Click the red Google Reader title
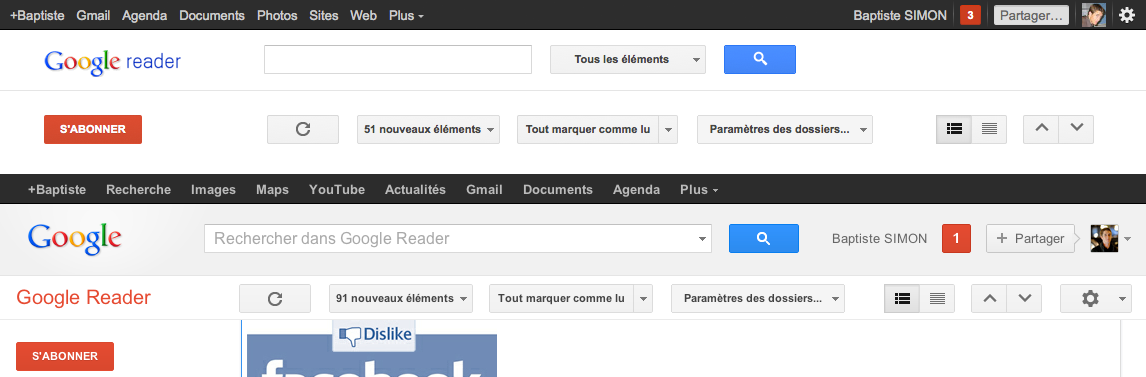Viewport: 1146px width, 377px height. coord(83,297)
